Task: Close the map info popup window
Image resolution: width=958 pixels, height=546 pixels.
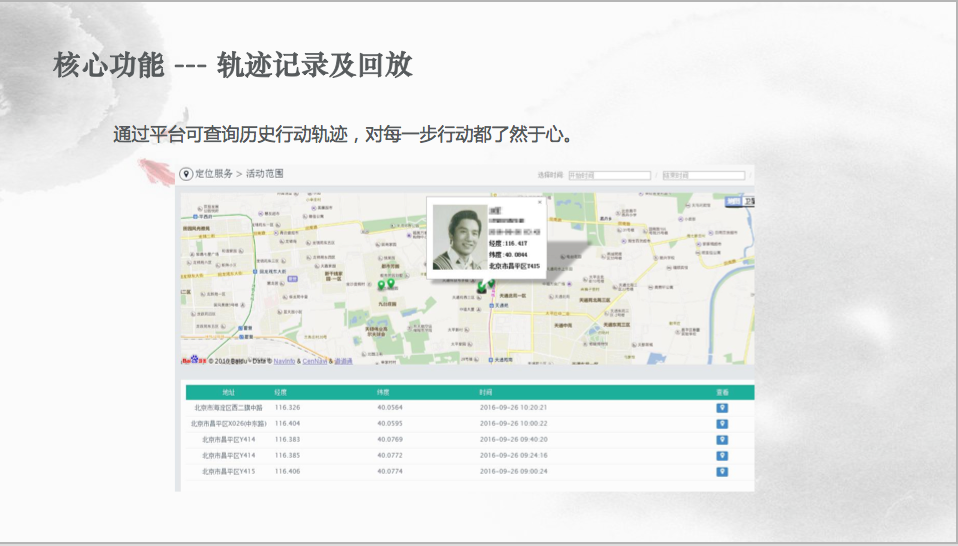Action: coord(540,202)
